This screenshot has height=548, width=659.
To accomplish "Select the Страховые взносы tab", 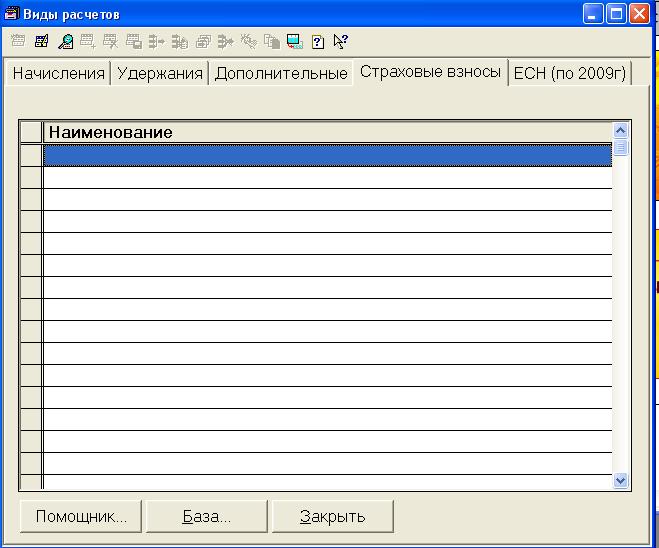I will (430, 73).
